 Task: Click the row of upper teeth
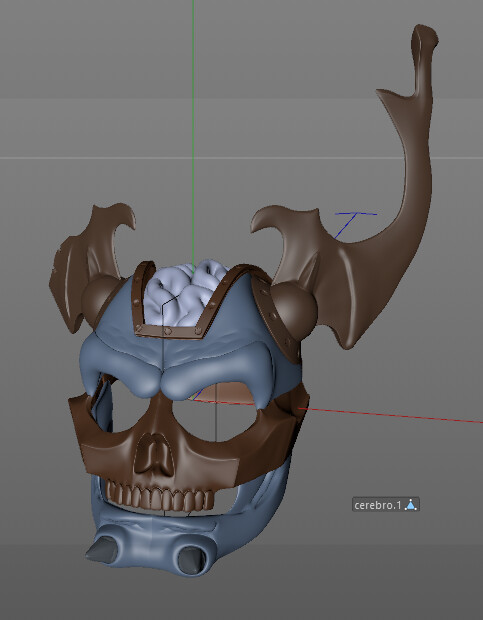[161, 496]
